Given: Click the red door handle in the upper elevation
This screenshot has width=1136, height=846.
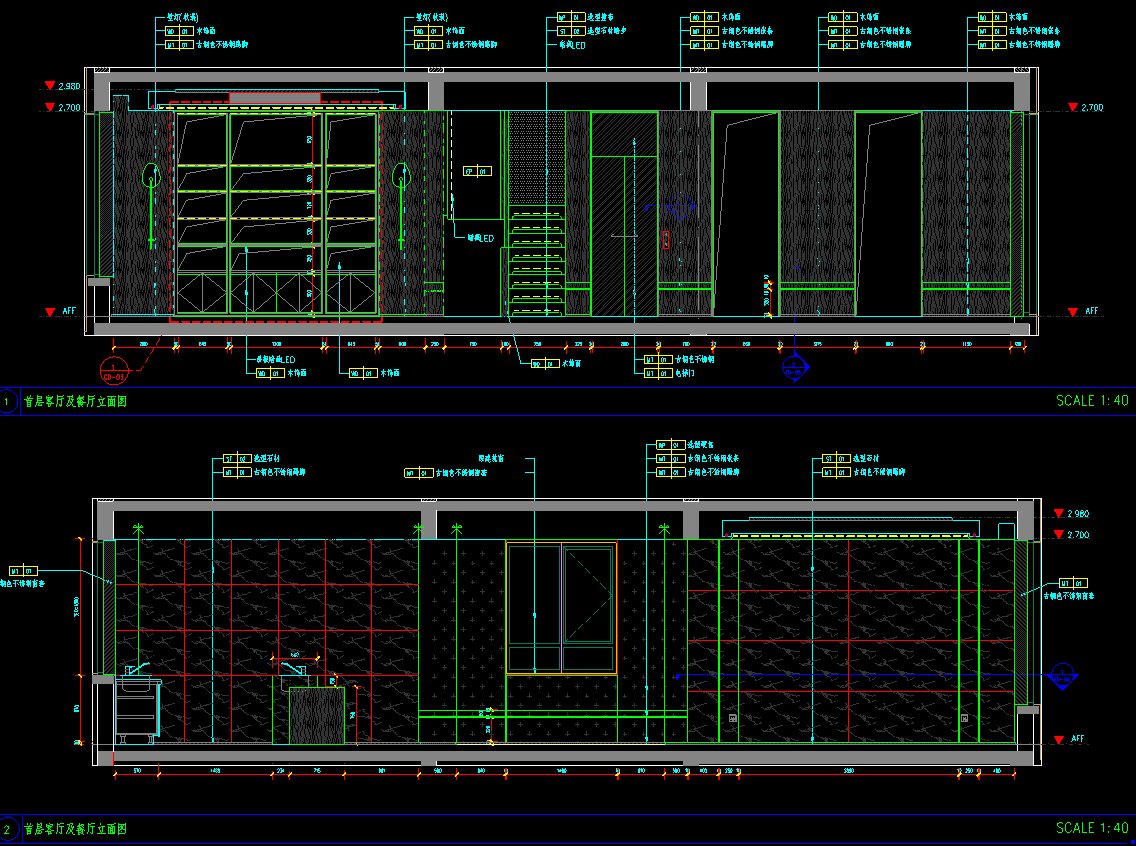Looking at the screenshot, I should [x=665, y=240].
